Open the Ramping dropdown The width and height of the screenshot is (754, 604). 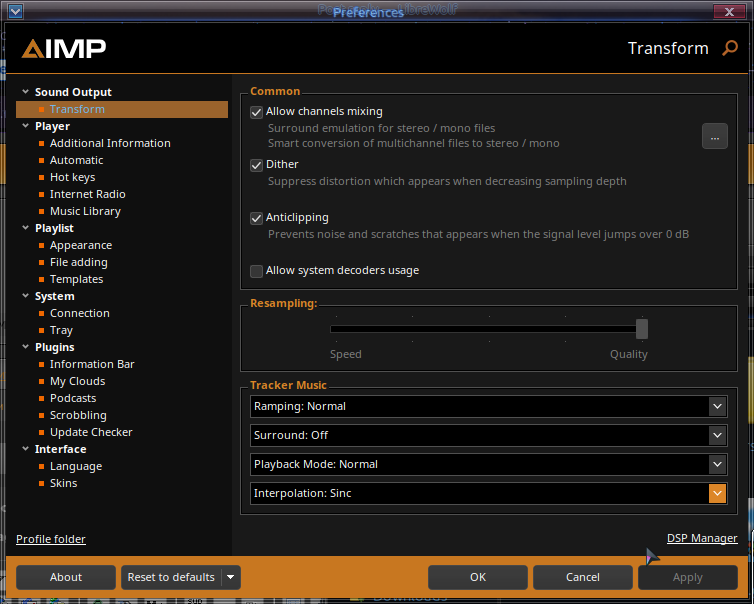716,406
